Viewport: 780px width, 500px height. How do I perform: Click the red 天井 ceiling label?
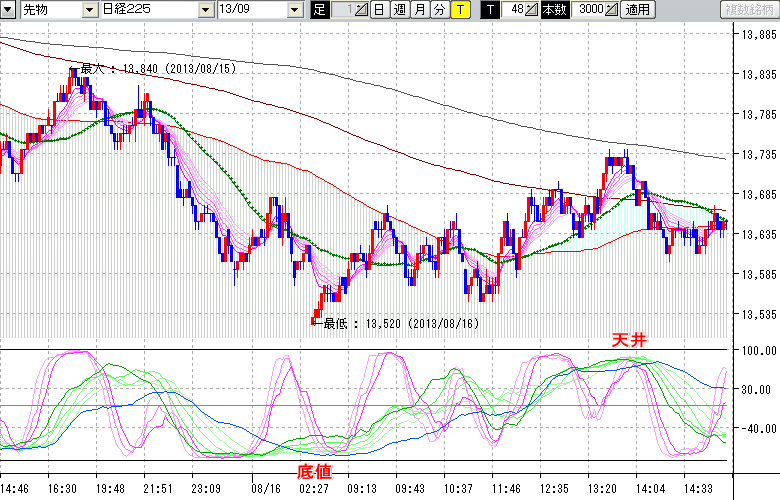[629, 341]
